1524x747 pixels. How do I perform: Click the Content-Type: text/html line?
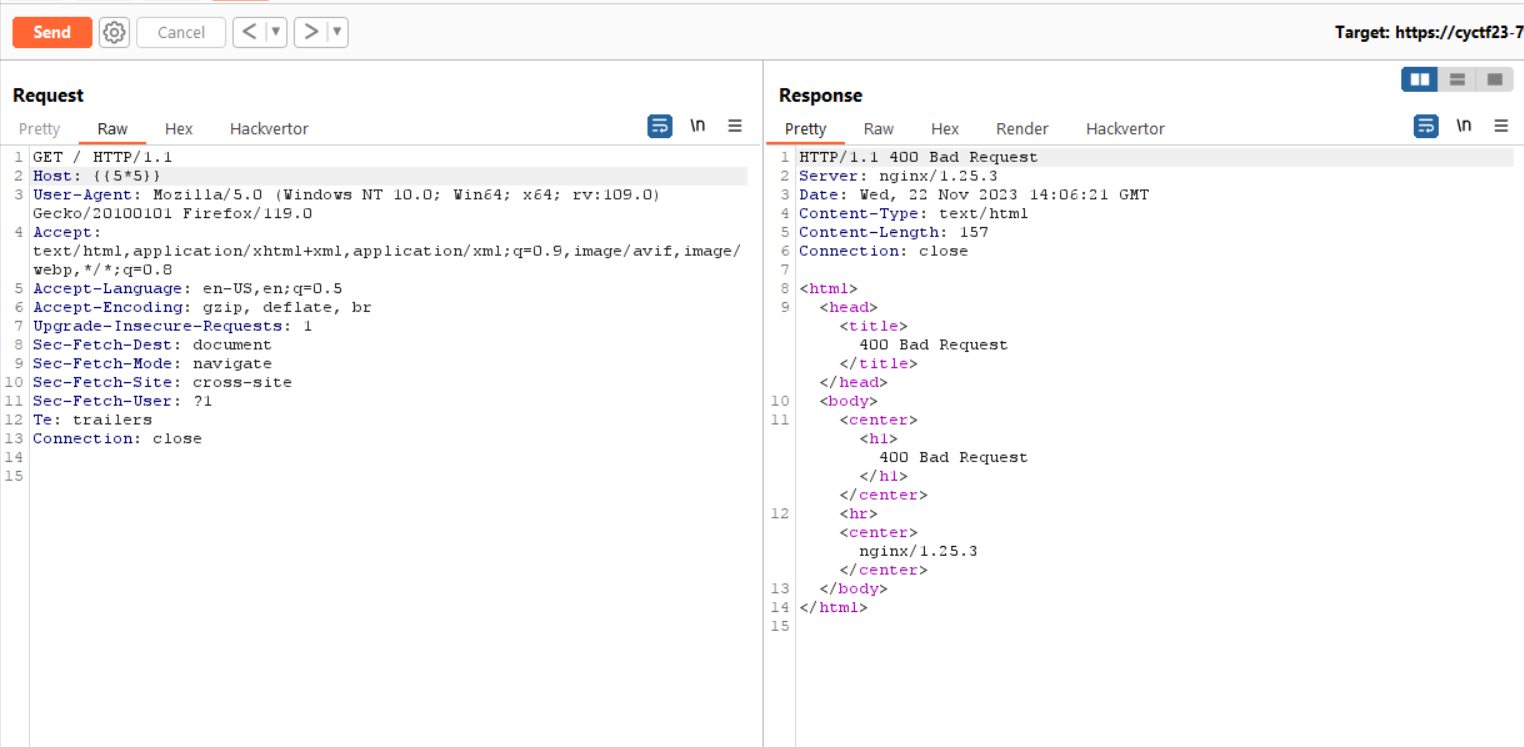(x=913, y=213)
